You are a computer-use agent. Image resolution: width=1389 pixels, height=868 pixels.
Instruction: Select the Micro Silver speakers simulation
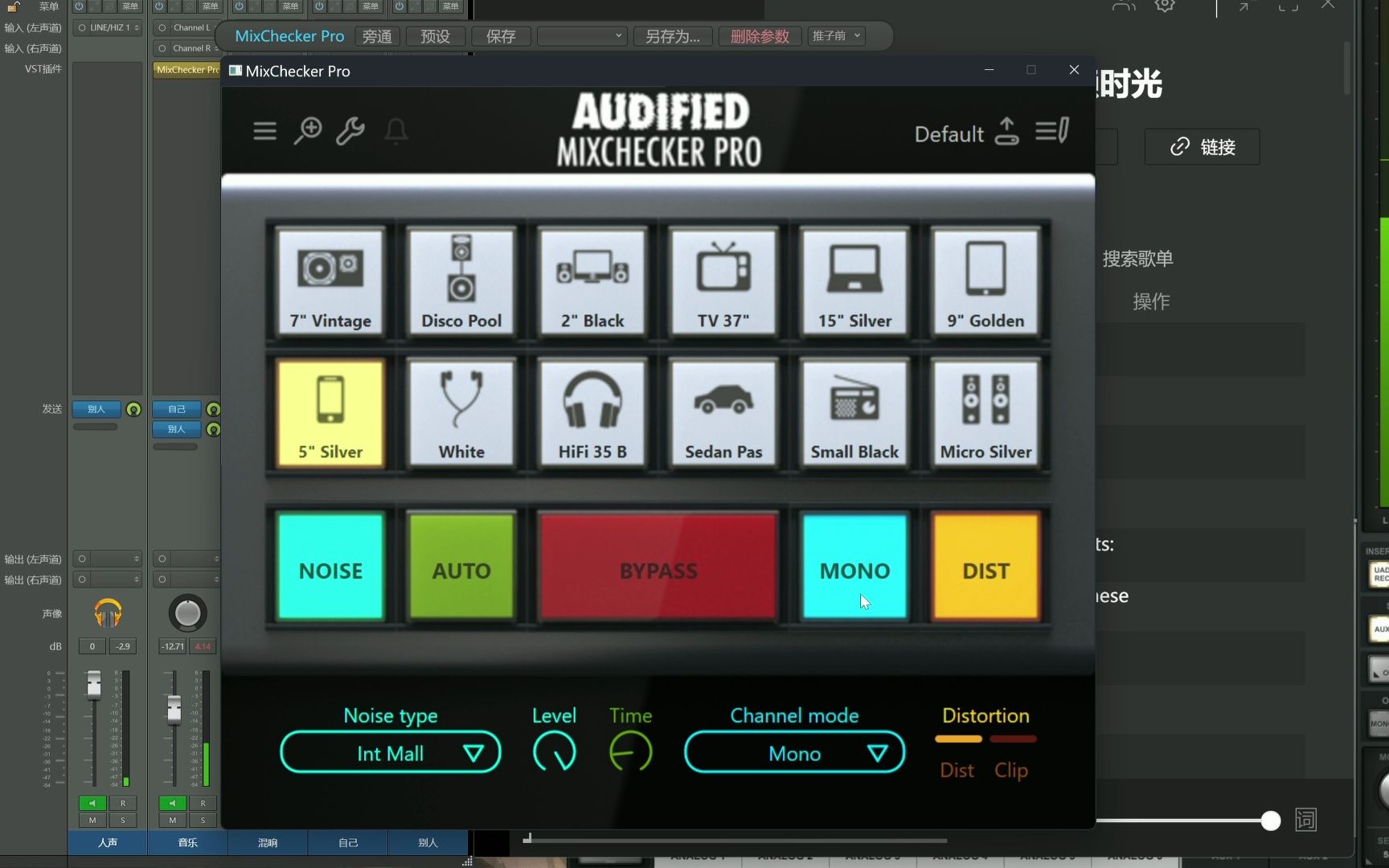pos(985,412)
